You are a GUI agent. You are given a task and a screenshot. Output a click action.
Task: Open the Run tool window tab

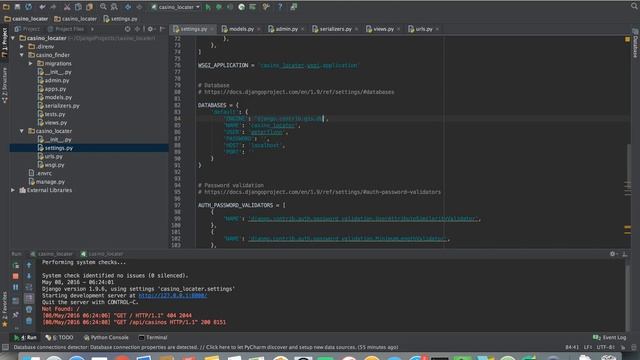25,338
